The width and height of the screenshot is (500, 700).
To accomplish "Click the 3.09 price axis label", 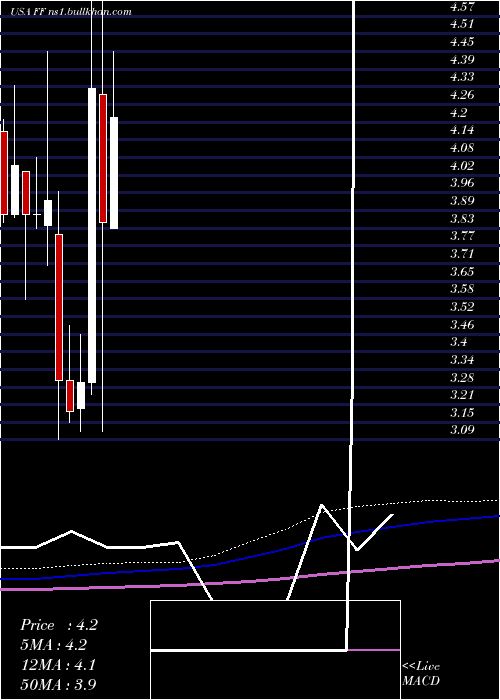I will pyautogui.click(x=462, y=431).
